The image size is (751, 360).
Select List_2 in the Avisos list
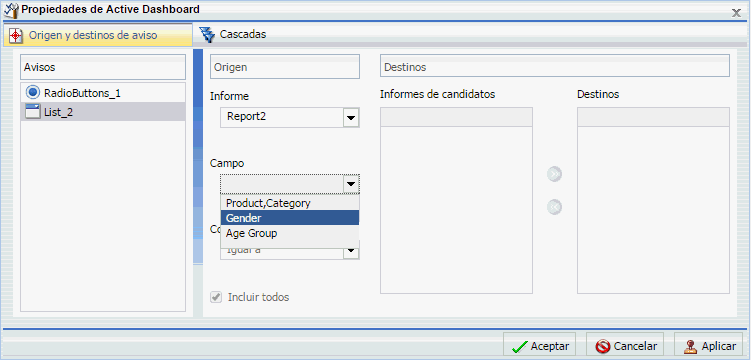[x=103, y=112]
